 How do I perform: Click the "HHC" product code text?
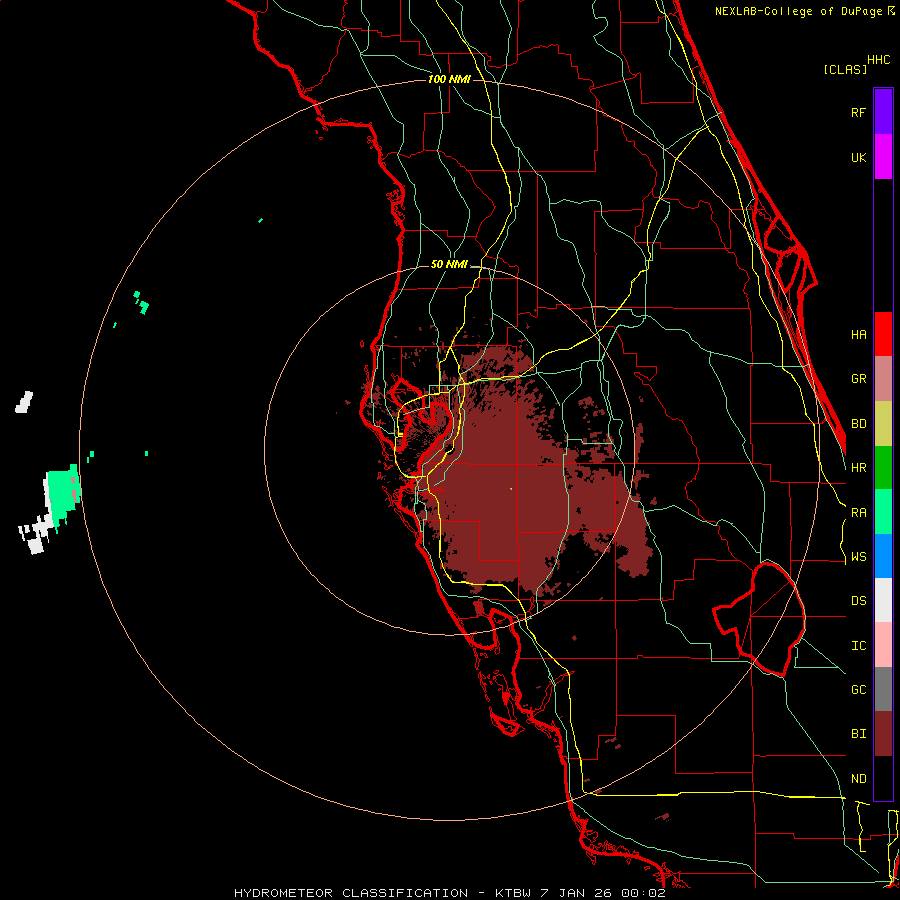tap(878, 60)
